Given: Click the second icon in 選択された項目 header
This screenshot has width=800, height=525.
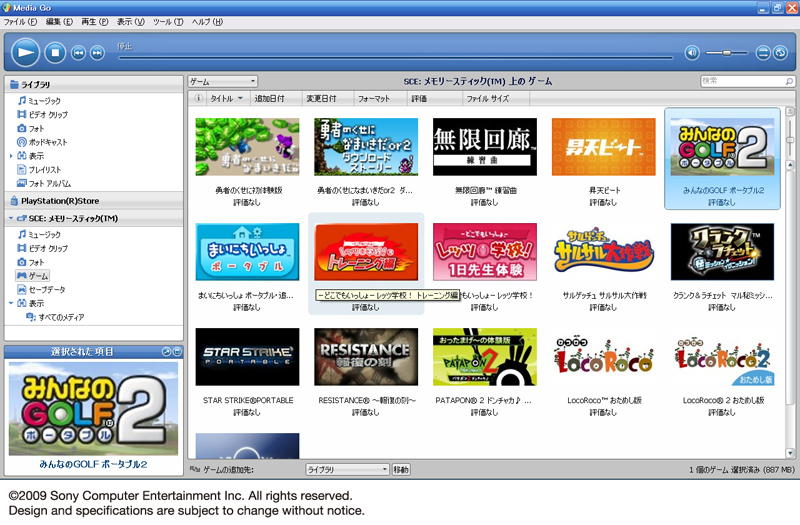Looking at the screenshot, I should click(x=177, y=352).
